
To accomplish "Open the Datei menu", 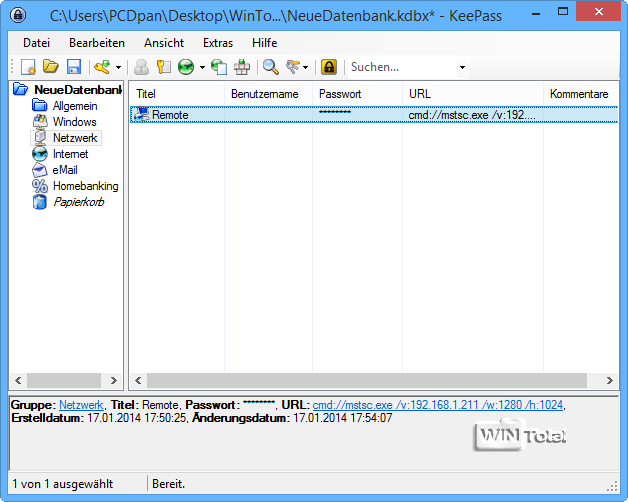I will [x=36, y=43].
